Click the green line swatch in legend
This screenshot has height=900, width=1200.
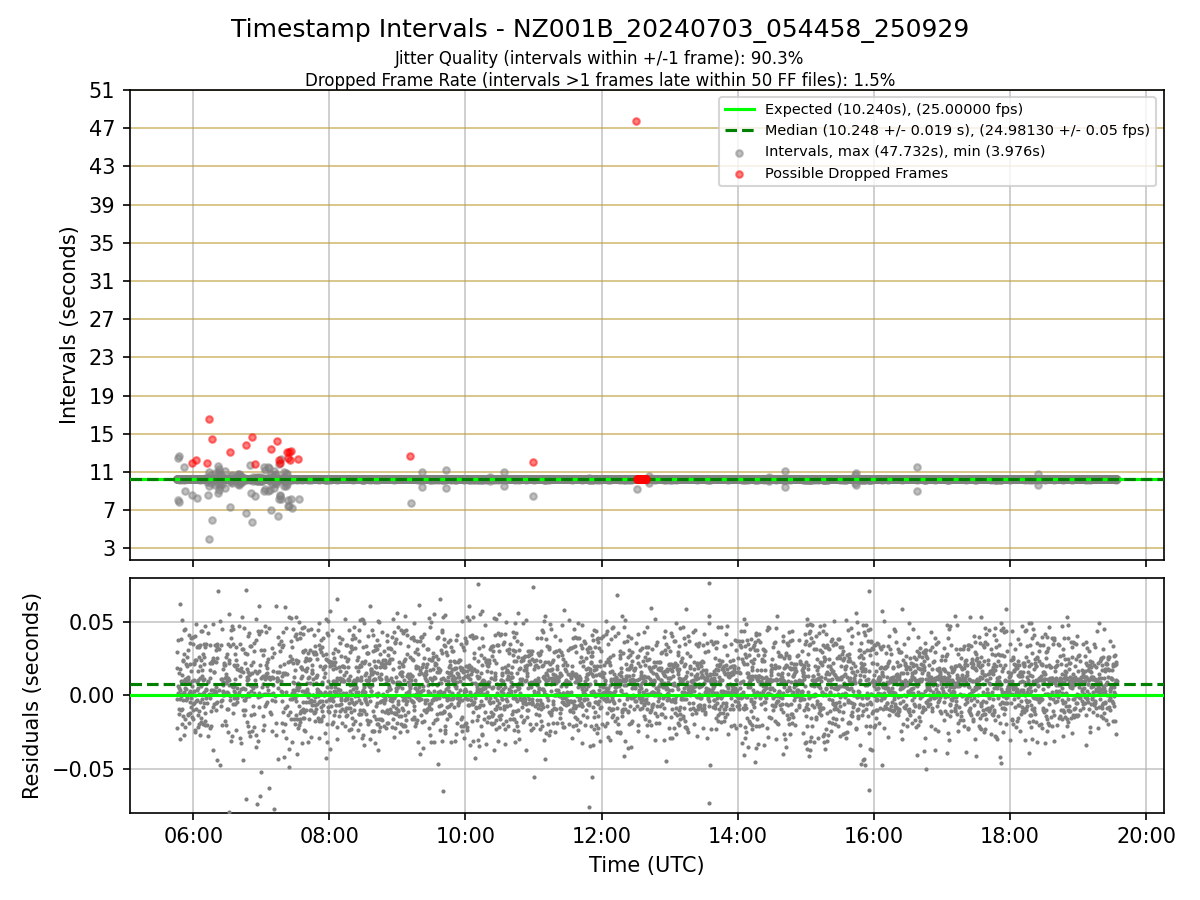738,109
